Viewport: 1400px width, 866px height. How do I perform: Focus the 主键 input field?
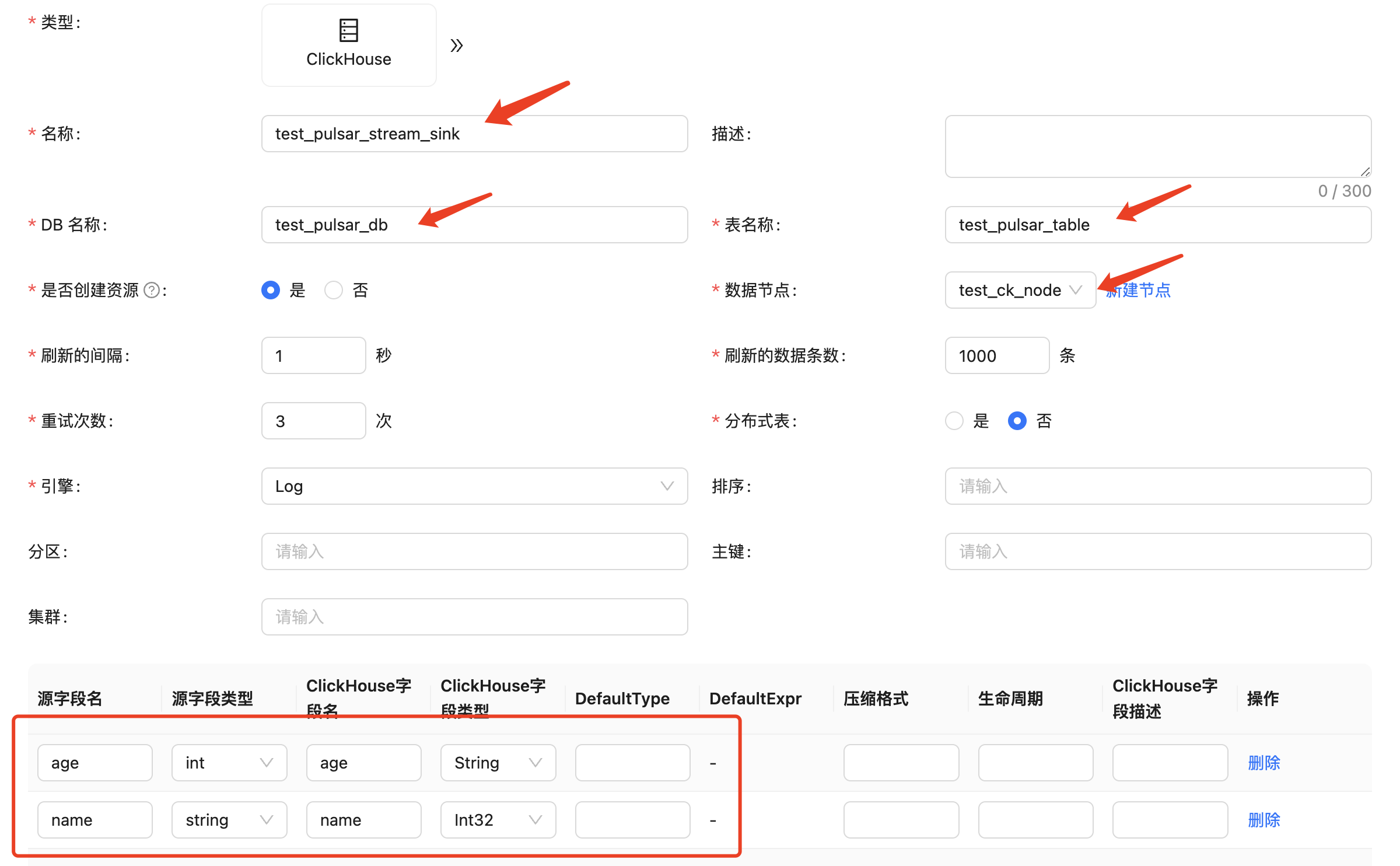tap(1158, 551)
